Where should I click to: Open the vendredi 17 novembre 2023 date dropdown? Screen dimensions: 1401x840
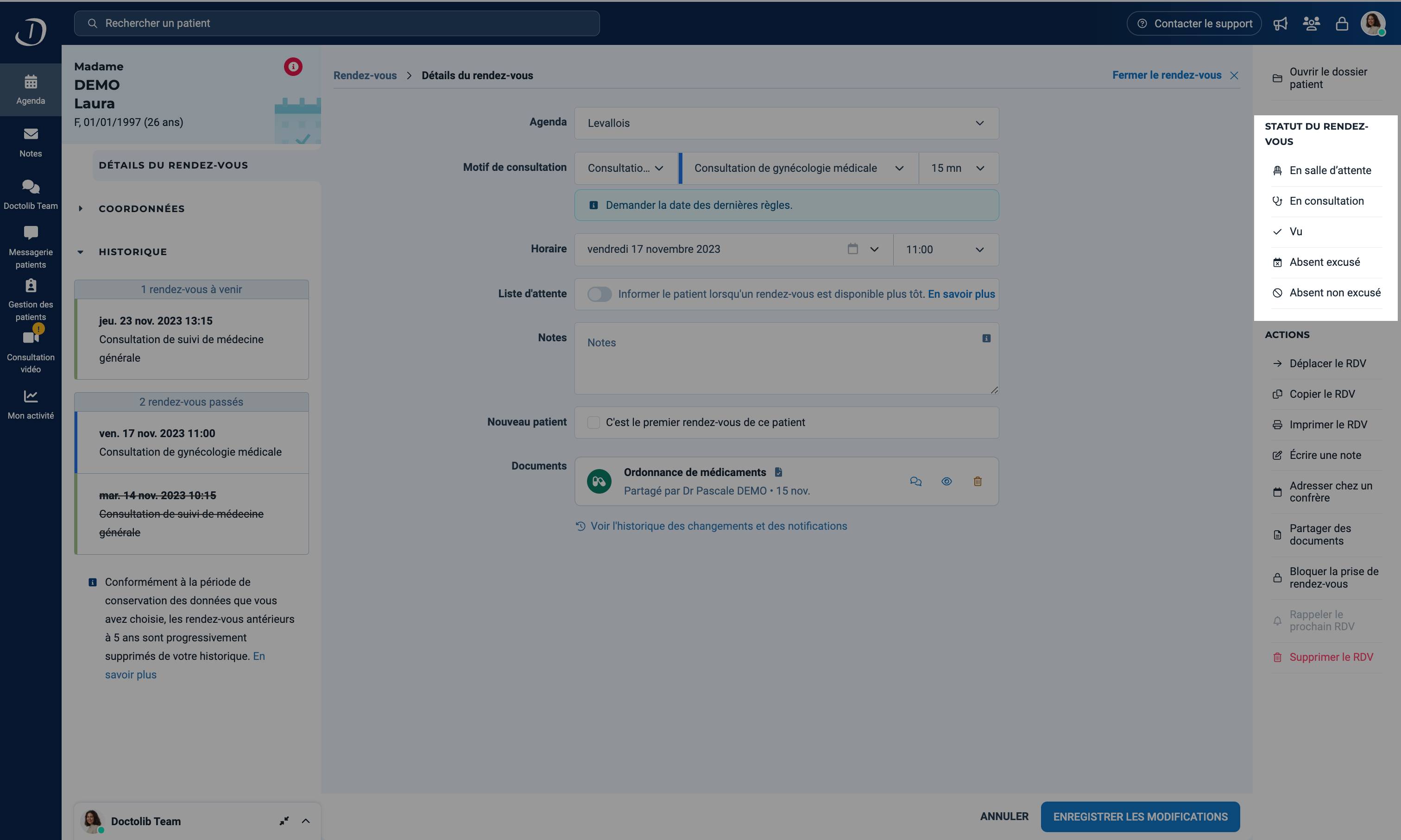coord(734,250)
